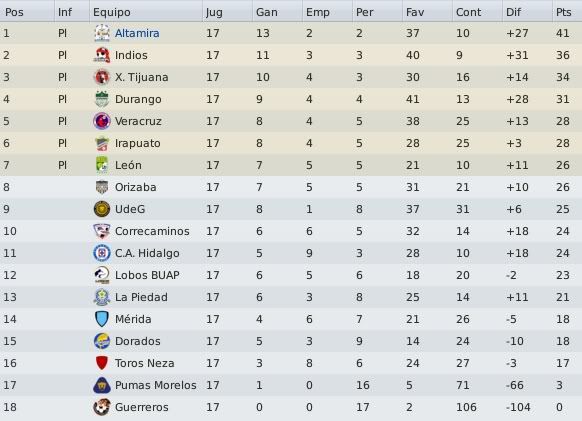Select the Mérida shield icon
Screen dimensions: 582x421
(x=102, y=319)
